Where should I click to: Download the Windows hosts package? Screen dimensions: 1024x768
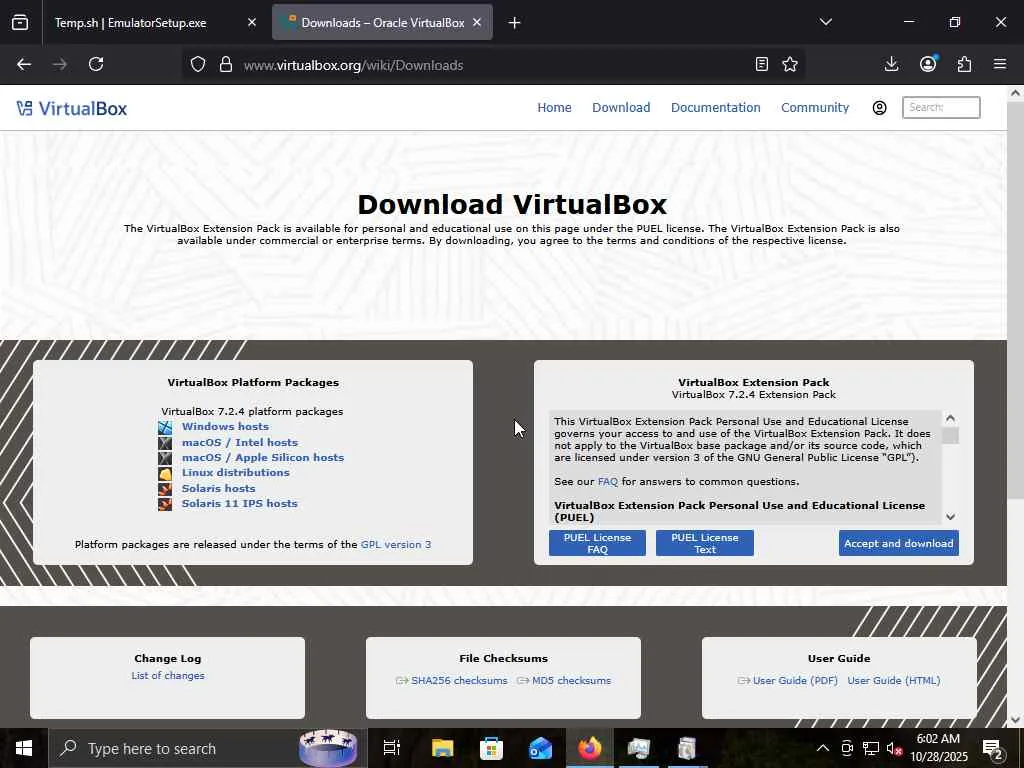tap(225, 426)
